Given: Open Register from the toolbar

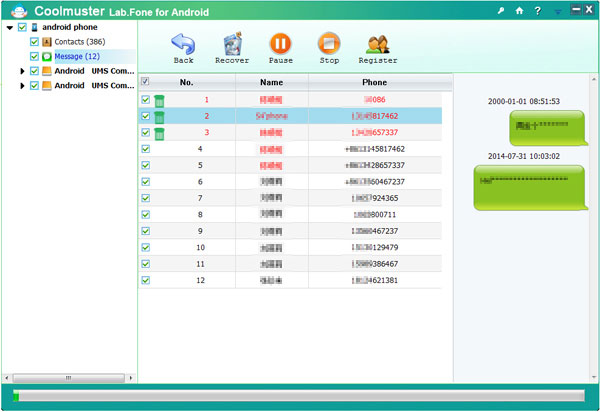Looking at the screenshot, I should point(377,43).
